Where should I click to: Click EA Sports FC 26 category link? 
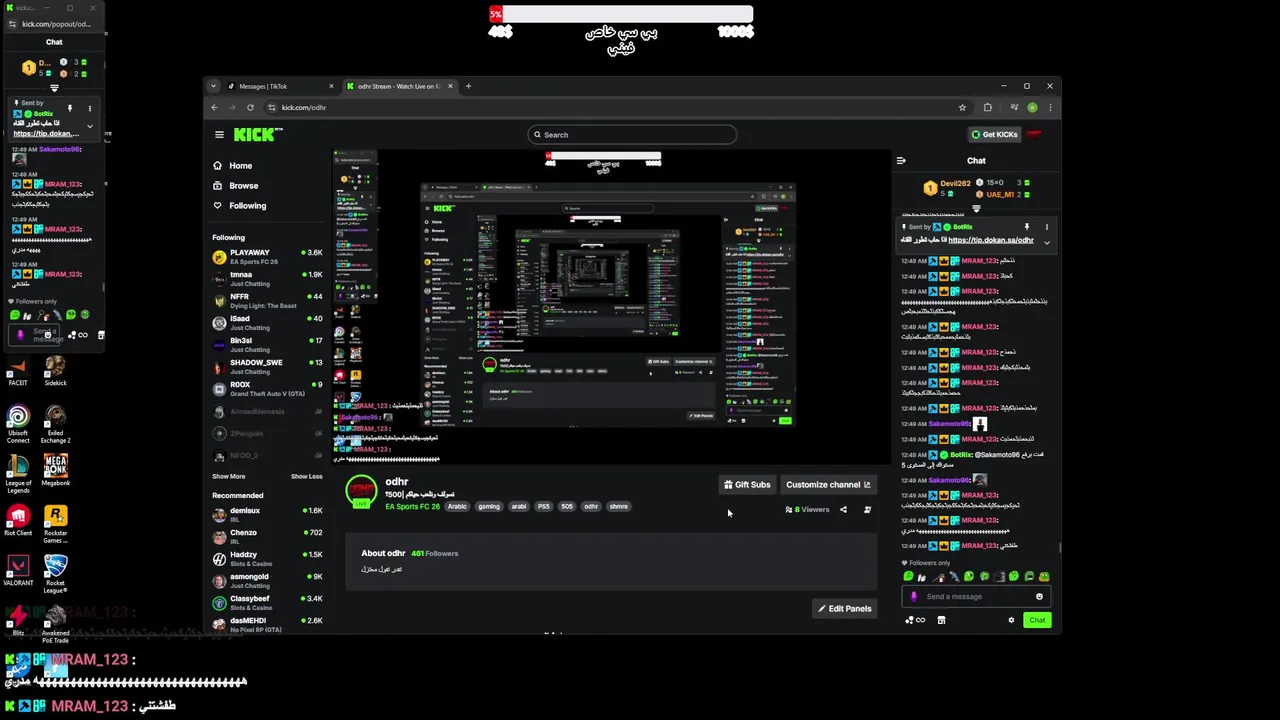[412, 507]
